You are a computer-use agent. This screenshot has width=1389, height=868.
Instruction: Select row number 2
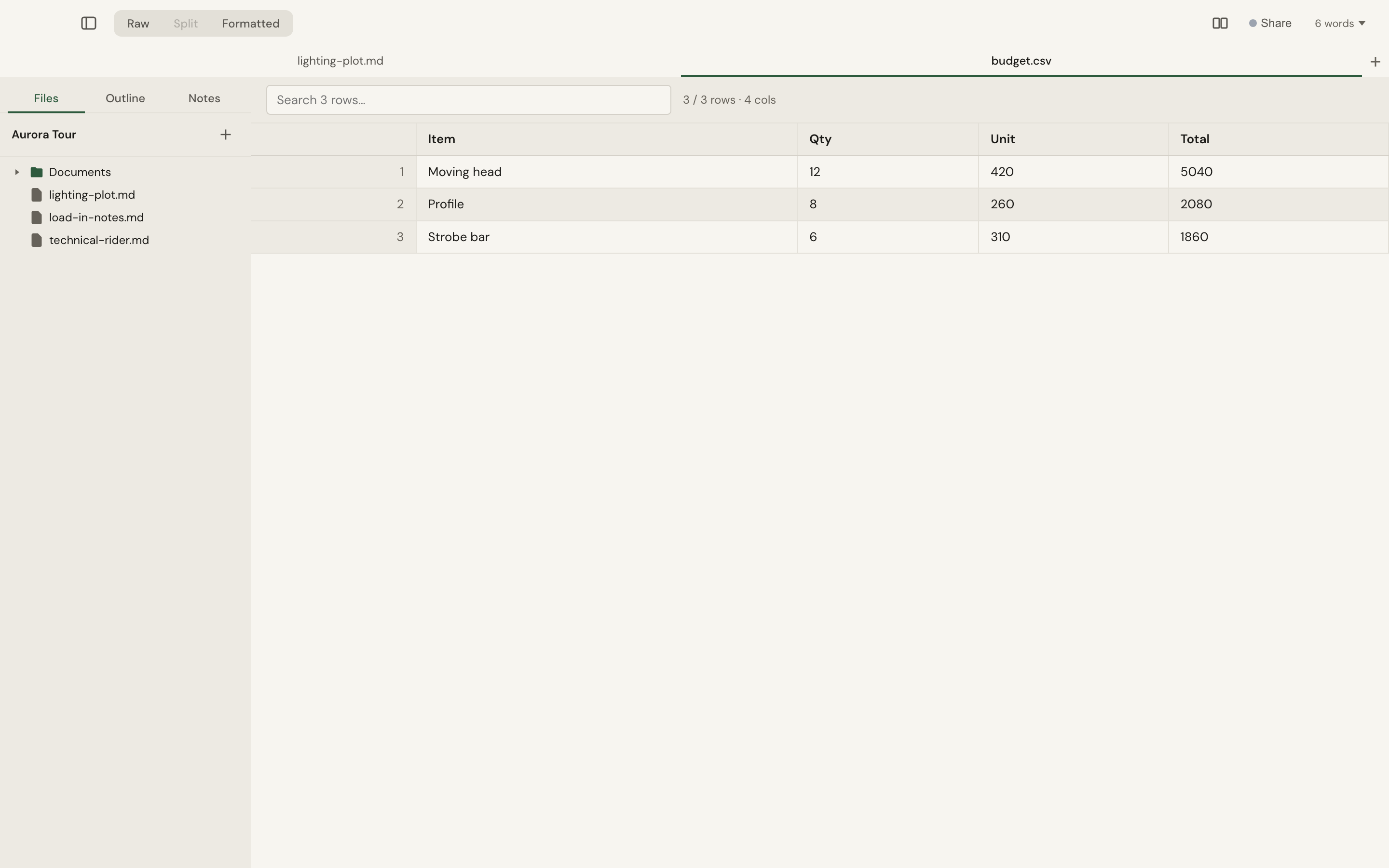[333, 204]
